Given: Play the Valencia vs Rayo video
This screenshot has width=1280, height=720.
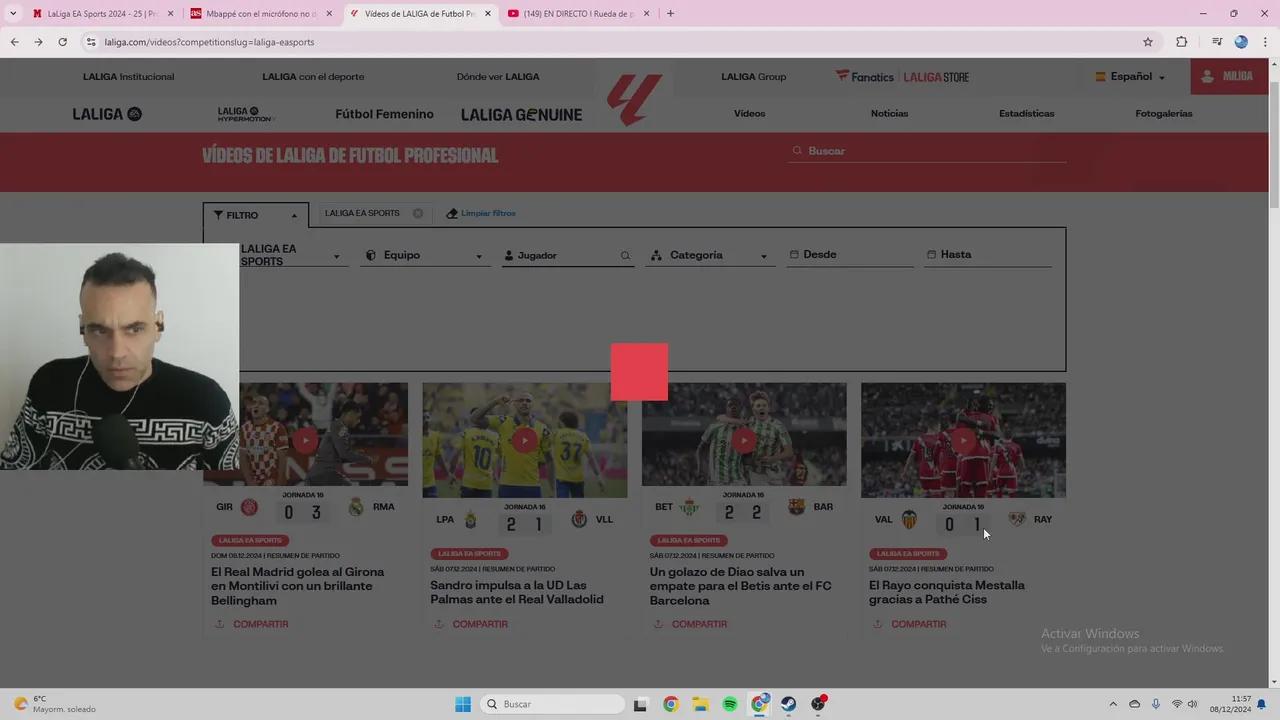Looking at the screenshot, I should pyautogui.click(x=963, y=440).
